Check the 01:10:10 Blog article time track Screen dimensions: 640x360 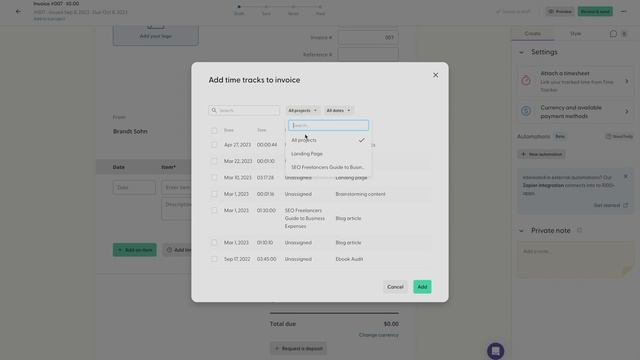pyautogui.click(x=214, y=242)
